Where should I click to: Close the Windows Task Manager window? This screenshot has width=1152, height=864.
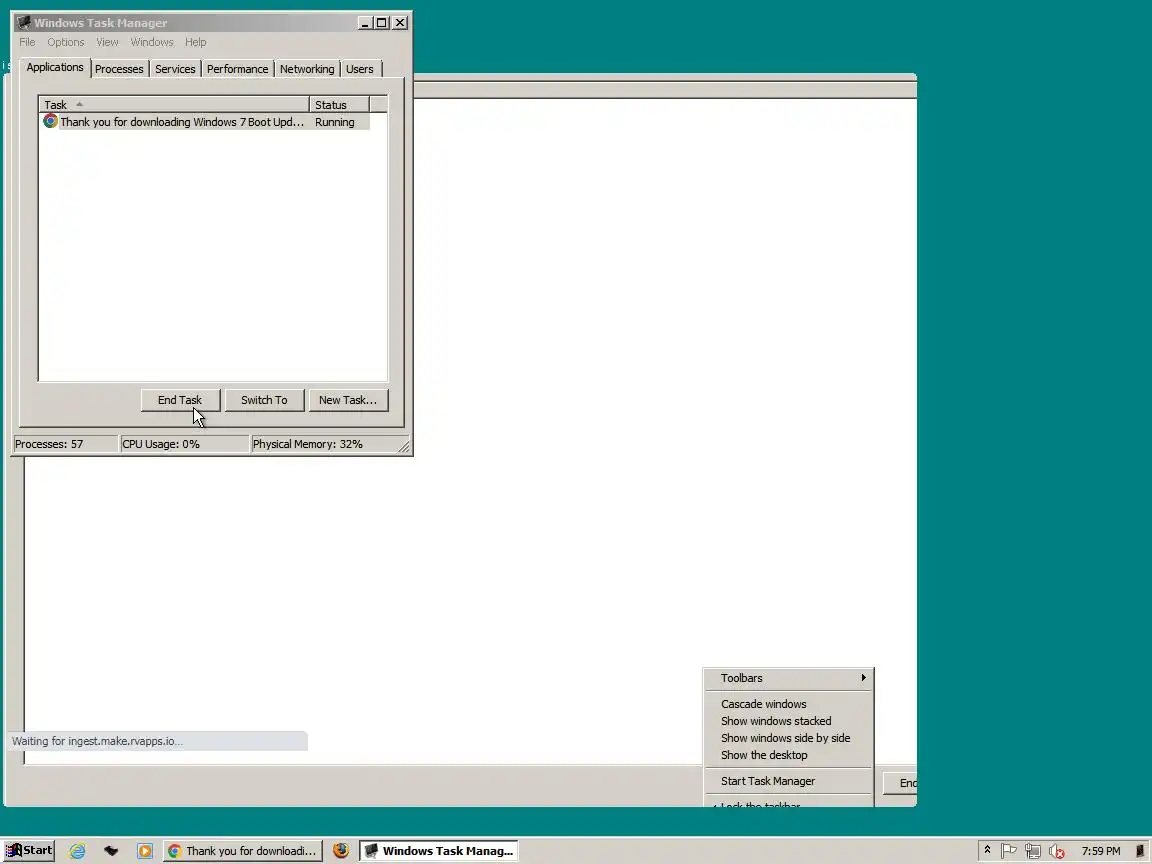(400, 23)
